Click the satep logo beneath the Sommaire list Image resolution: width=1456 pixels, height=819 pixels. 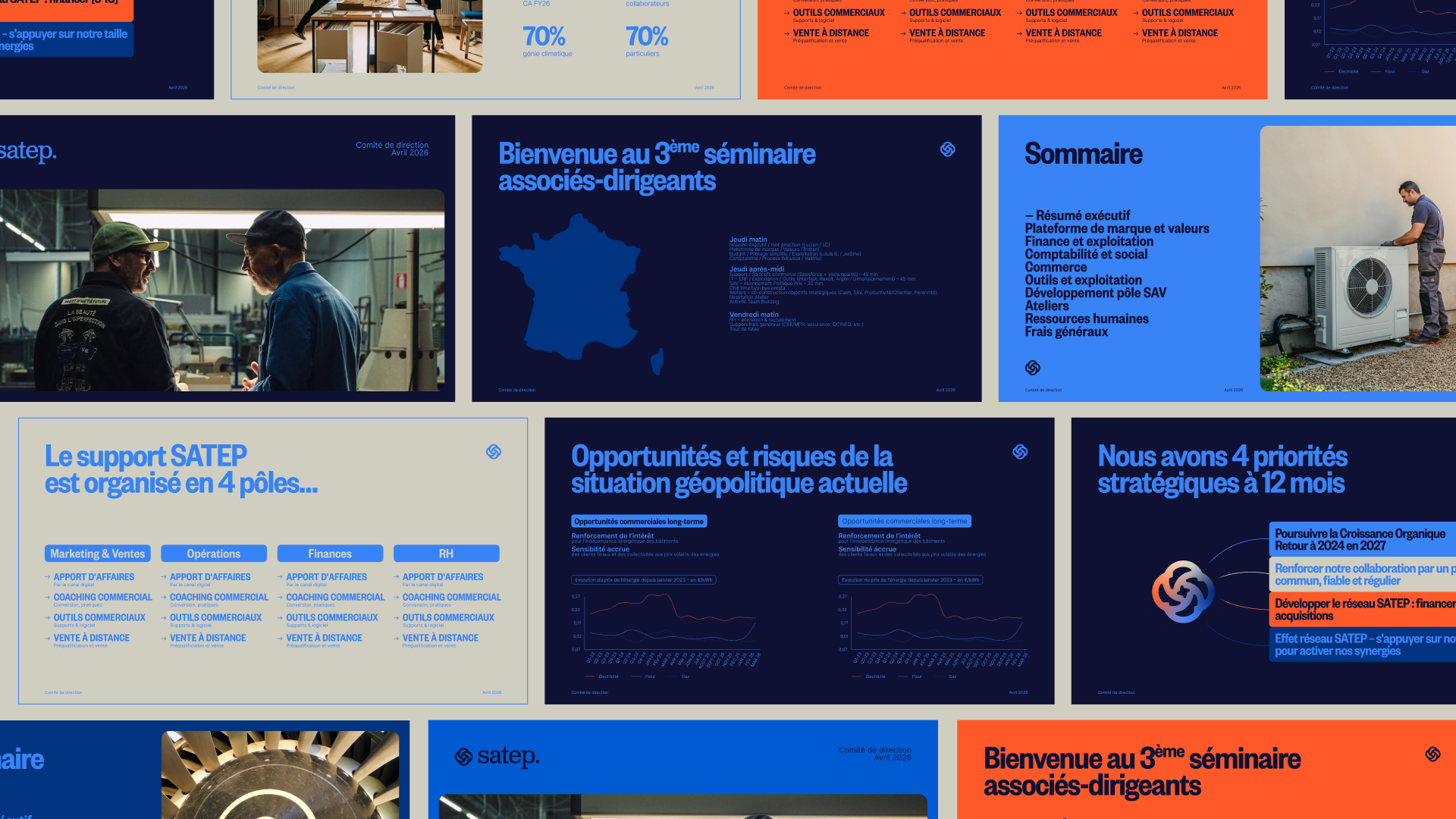(x=1032, y=368)
